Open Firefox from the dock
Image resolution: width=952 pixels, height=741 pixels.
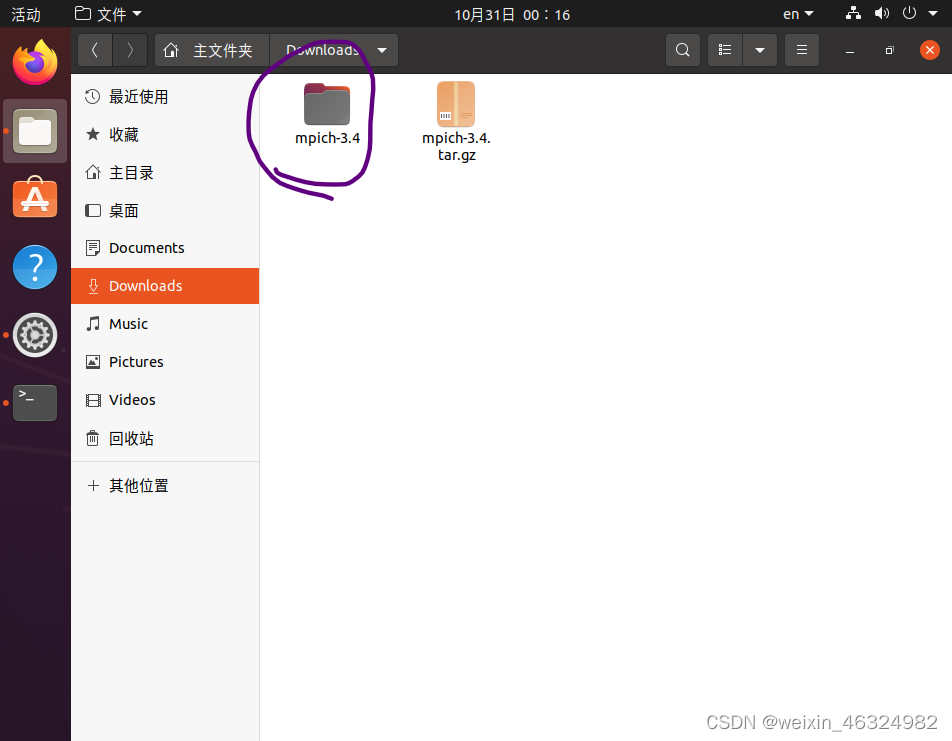click(35, 62)
